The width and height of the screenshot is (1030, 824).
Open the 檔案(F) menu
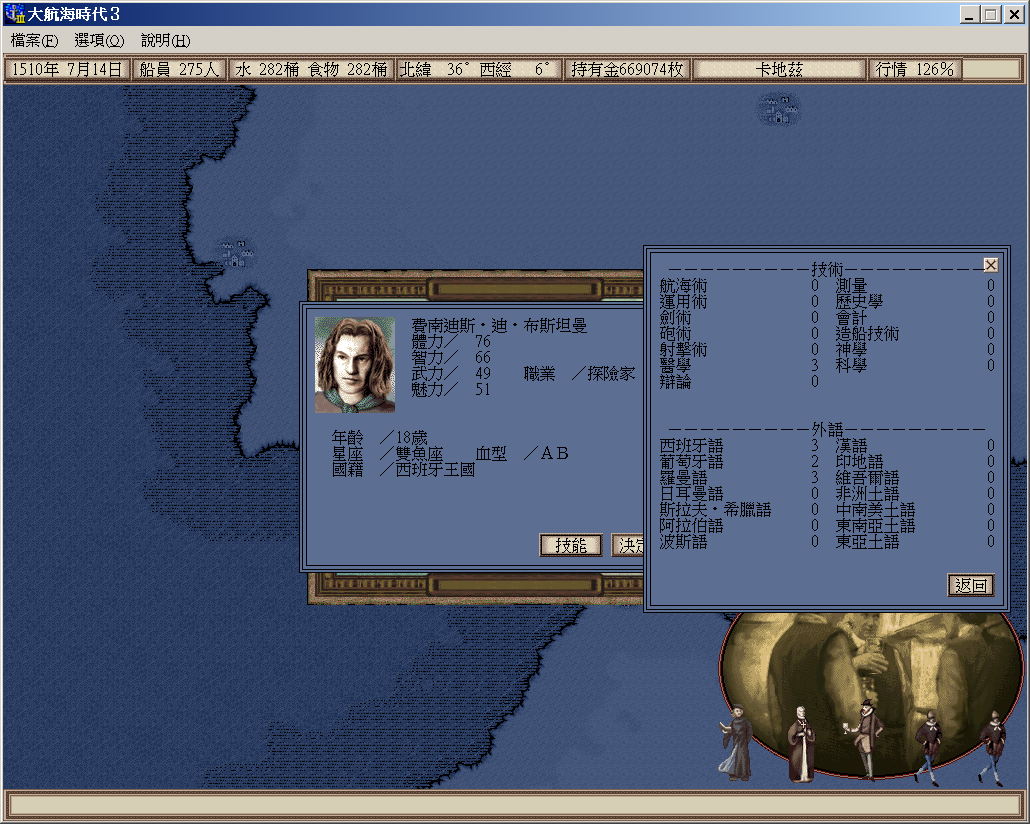(34, 41)
